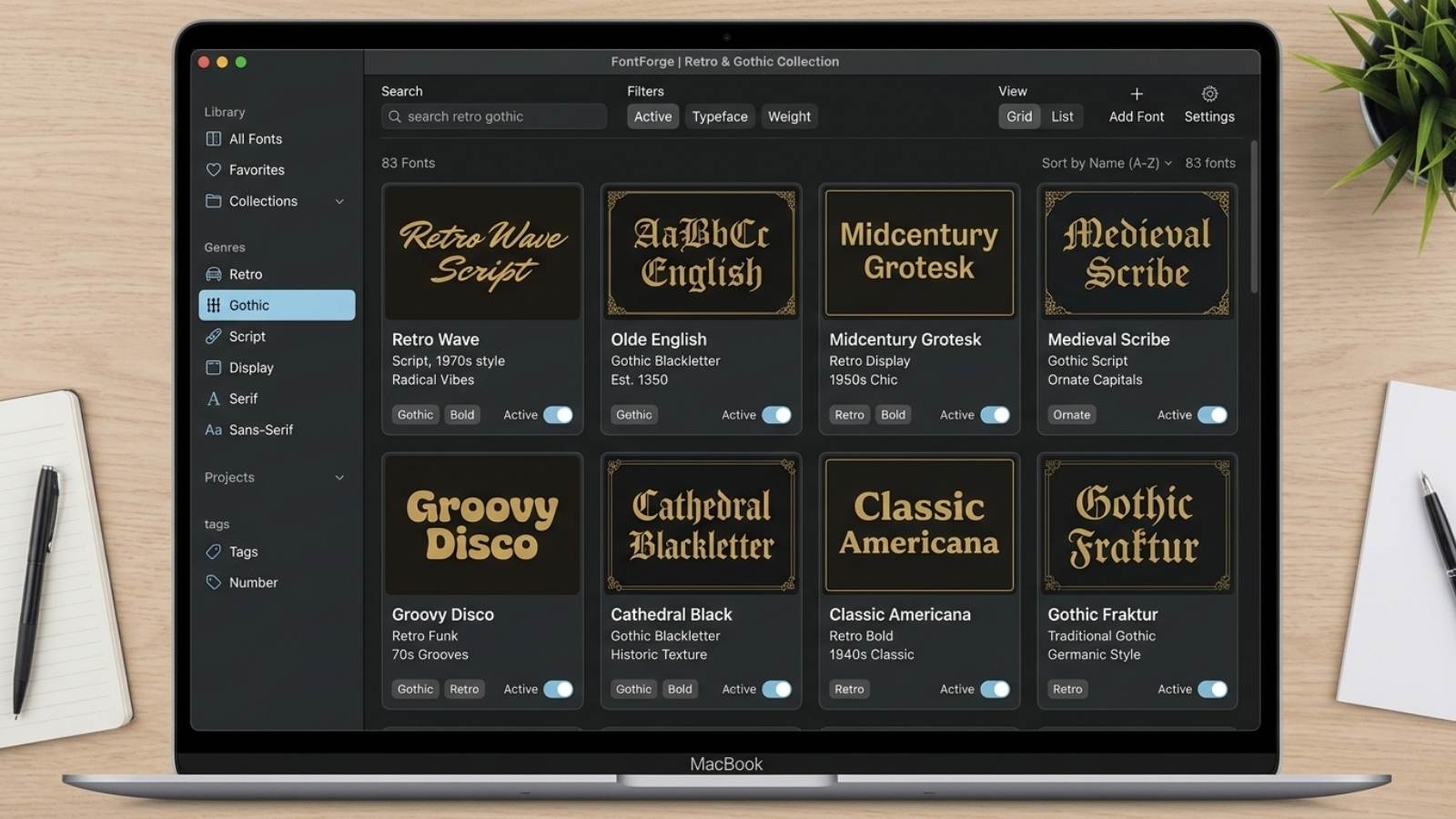The width and height of the screenshot is (1456, 819).
Task: Click the Gothic tag on Olde English
Action: coord(633,415)
